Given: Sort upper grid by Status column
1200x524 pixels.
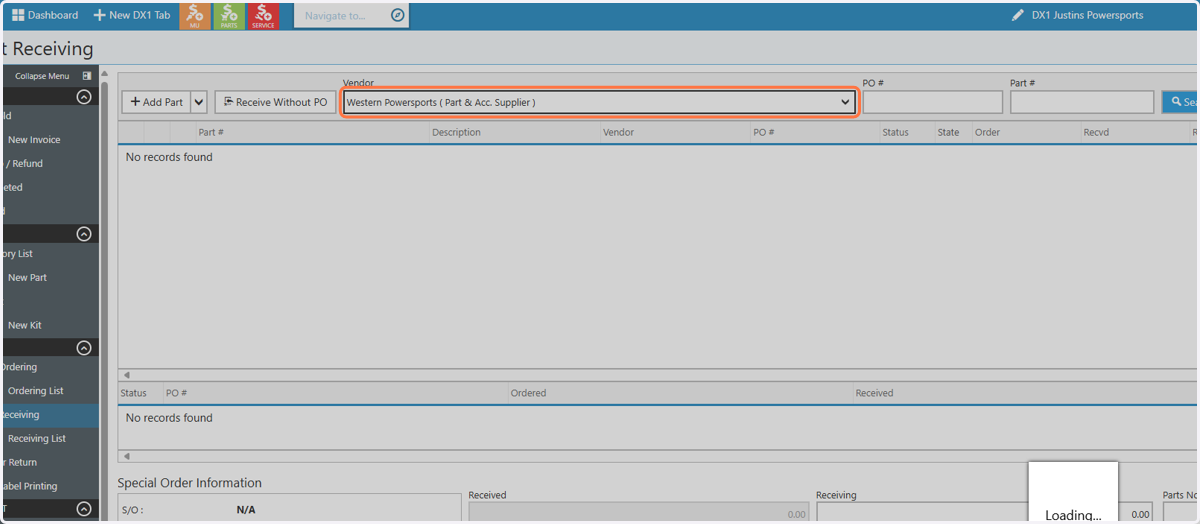Looking at the screenshot, I should click(x=895, y=132).
